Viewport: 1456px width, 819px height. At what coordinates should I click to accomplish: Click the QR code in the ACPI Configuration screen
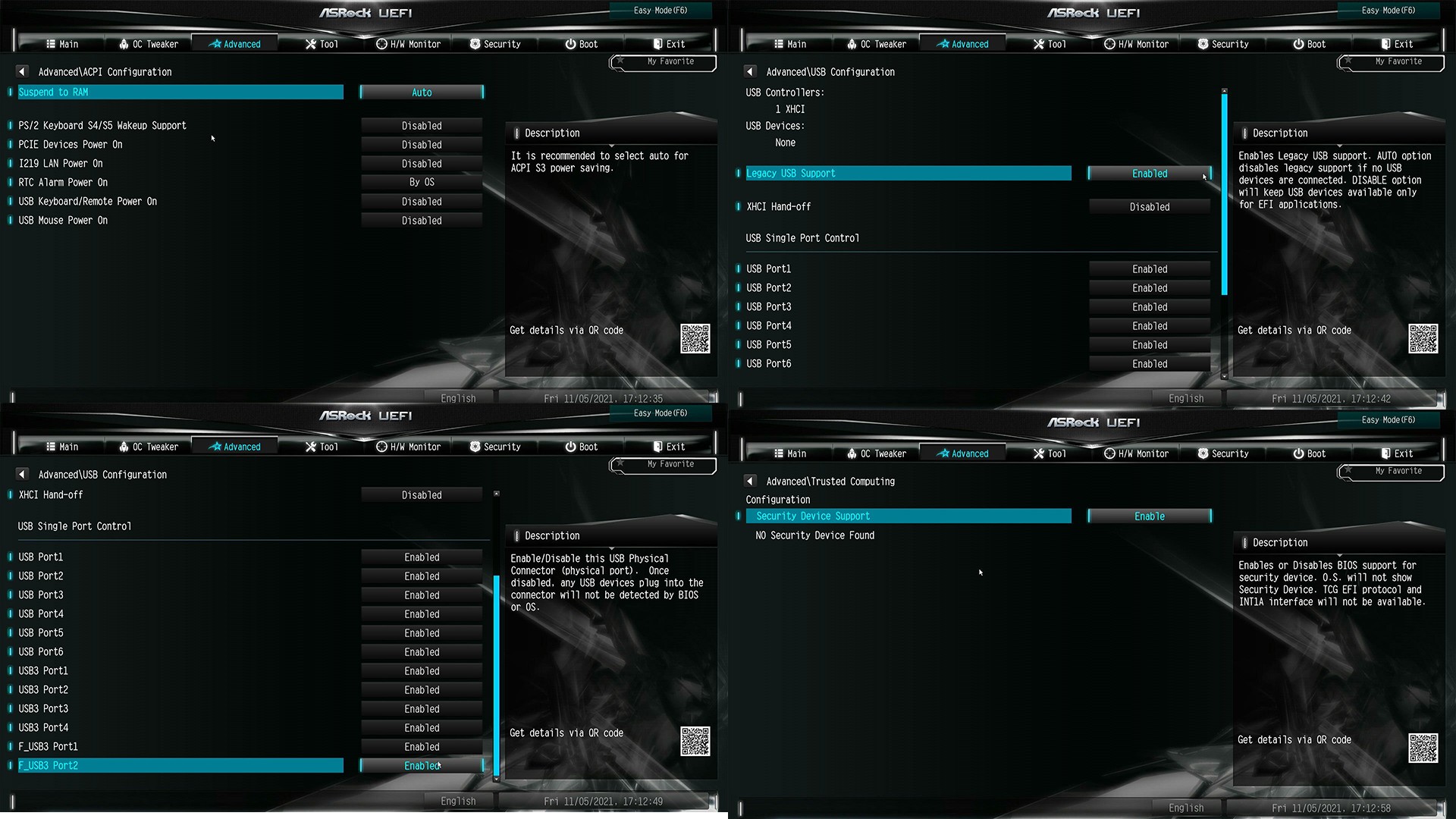click(695, 338)
